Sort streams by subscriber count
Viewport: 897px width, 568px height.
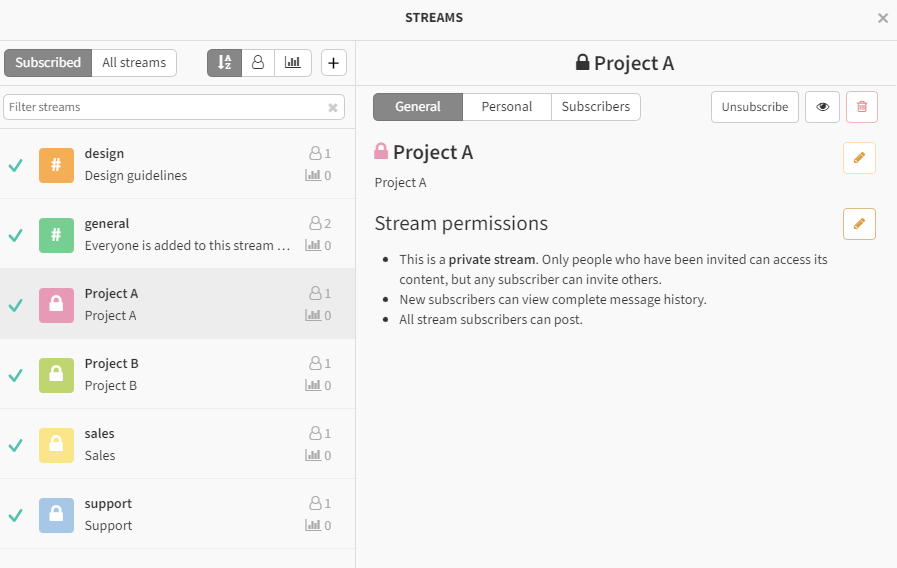[258, 62]
